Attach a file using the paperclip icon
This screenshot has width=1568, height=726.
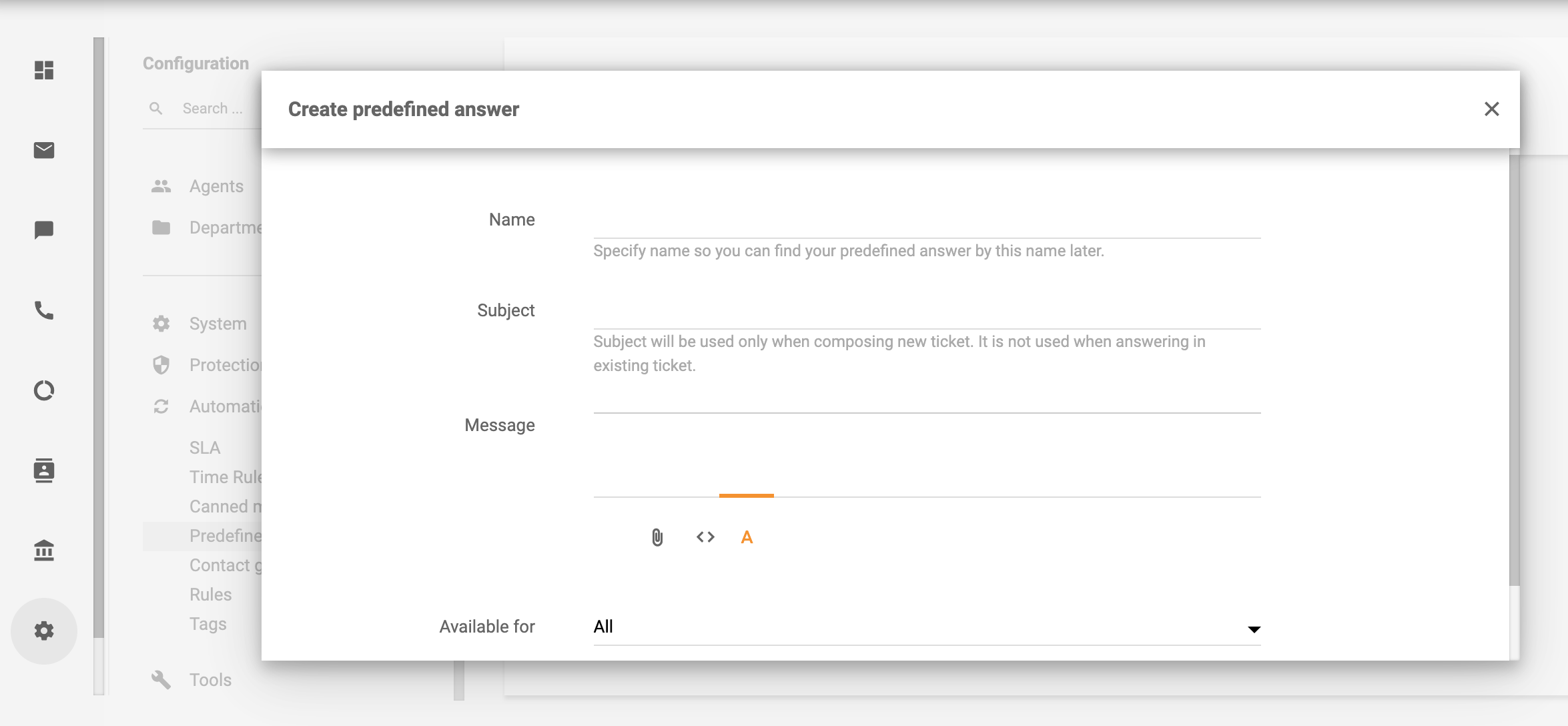click(x=657, y=537)
